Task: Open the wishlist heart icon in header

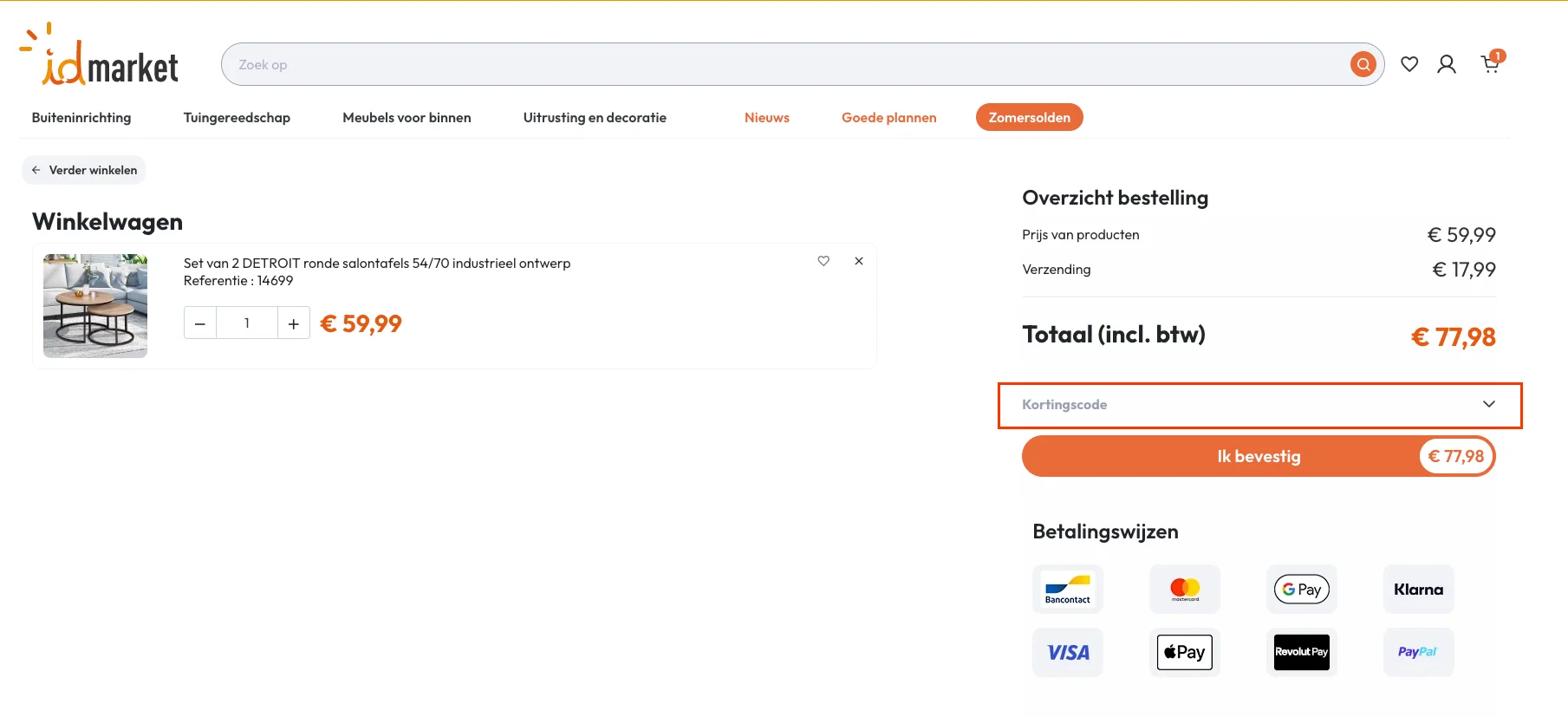Action: (x=1409, y=64)
